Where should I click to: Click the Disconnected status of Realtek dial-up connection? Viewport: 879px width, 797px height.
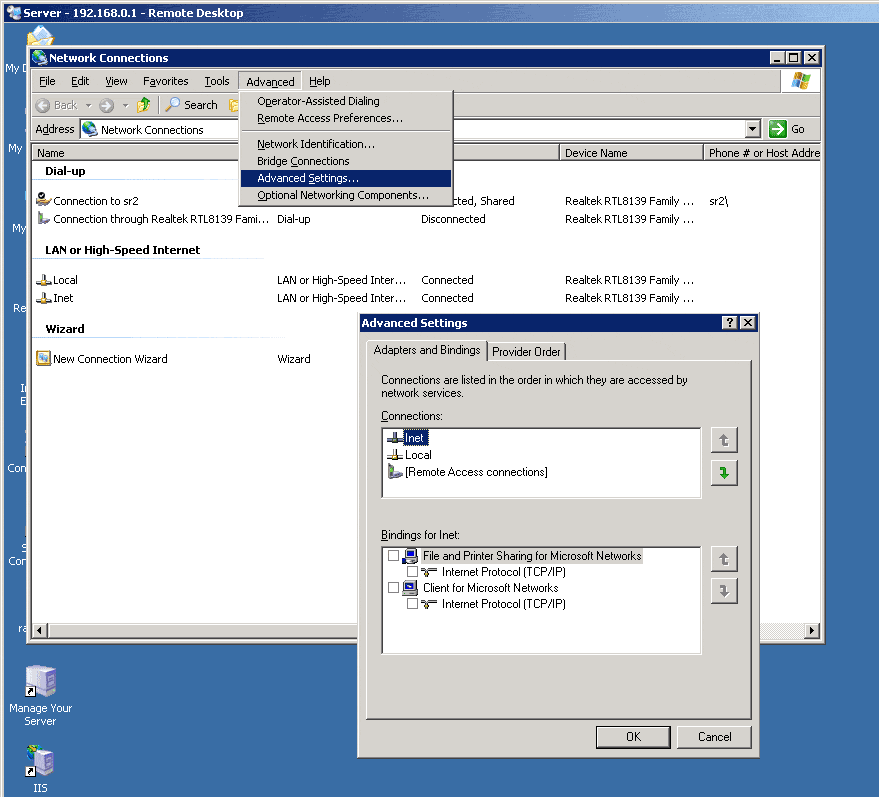[453, 219]
